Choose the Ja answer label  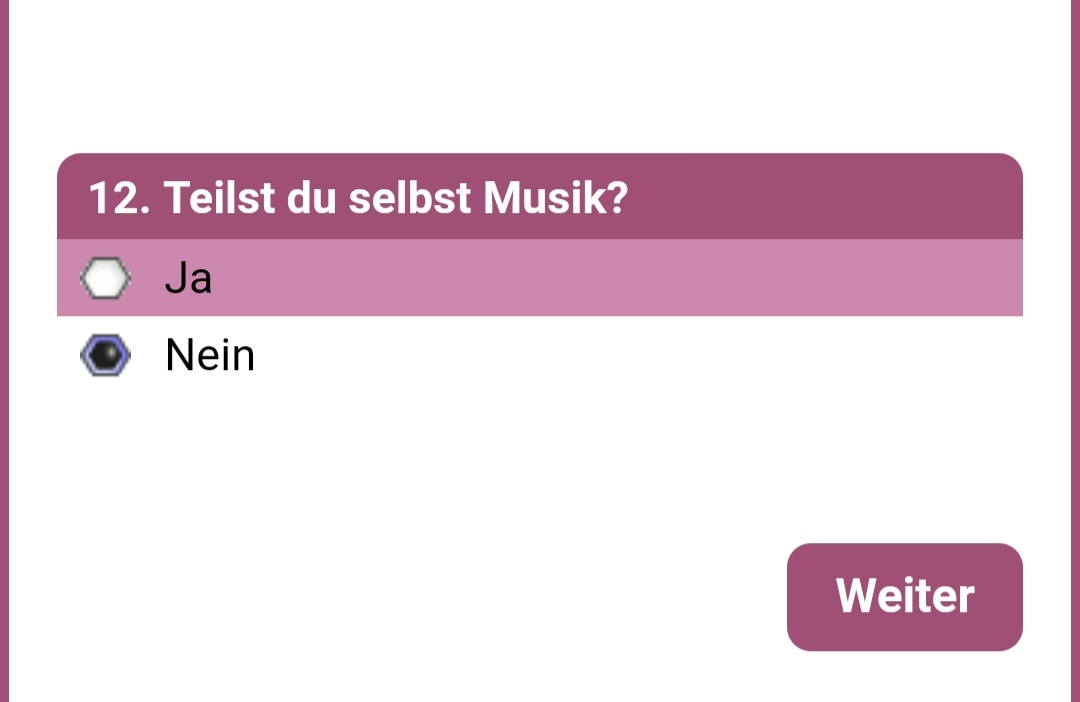tap(188, 278)
